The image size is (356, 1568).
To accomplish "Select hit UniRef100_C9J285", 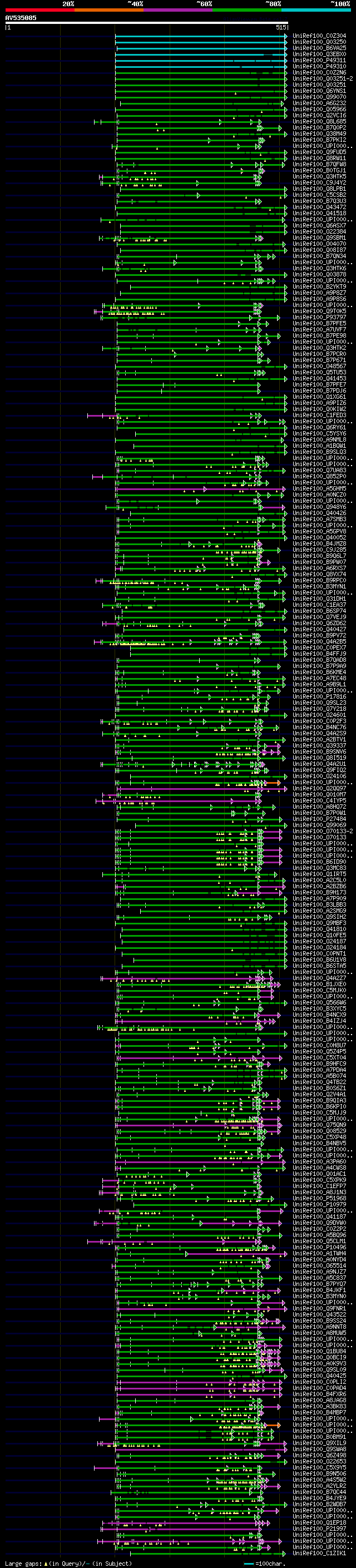I will [x=319, y=550].
